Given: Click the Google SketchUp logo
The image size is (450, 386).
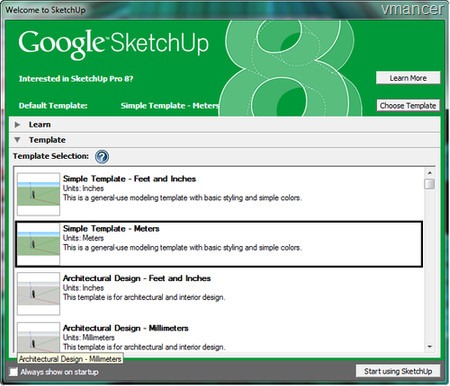Looking at the screenshot, I should (x=113, y=44).
